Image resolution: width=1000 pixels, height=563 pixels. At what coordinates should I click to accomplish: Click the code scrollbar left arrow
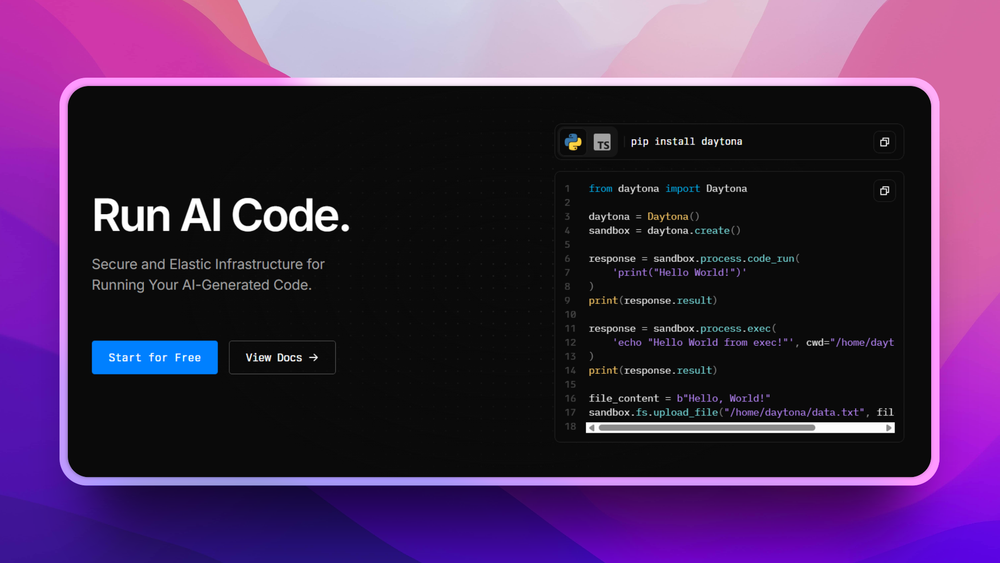(592, 428)
